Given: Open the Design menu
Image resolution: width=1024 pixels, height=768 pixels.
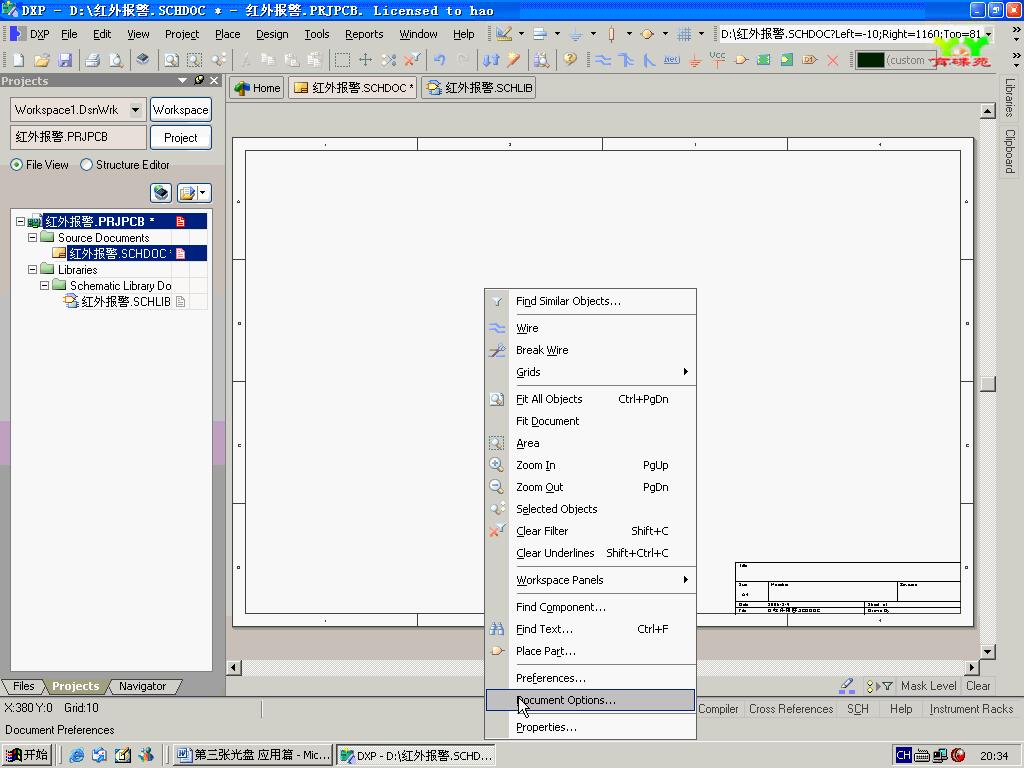Looking at the screenshot, I should 272,34.
